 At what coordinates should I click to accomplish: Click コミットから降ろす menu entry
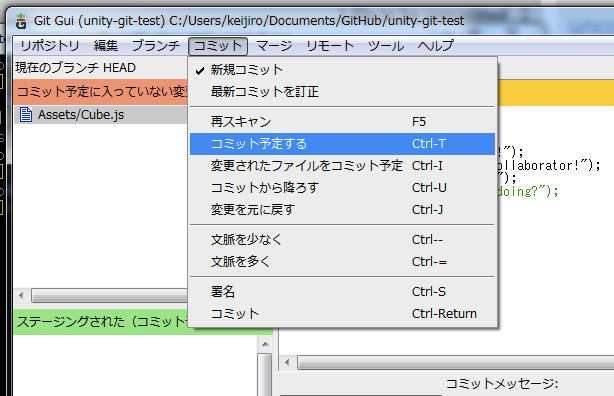343,188
